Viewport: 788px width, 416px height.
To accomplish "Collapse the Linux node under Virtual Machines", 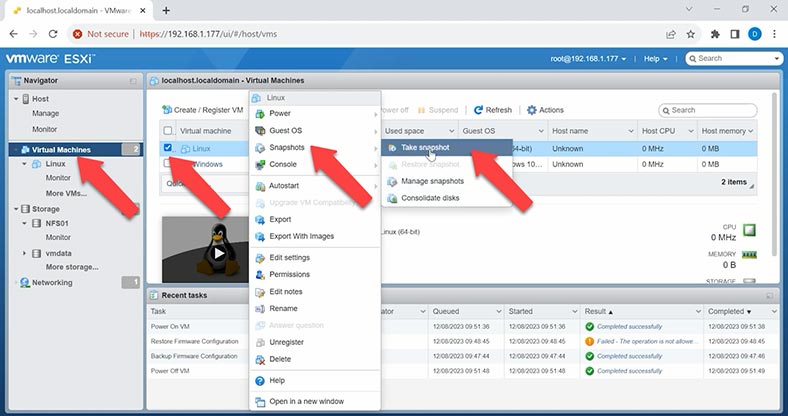I will pyautogui.click(x=24, y=164).
